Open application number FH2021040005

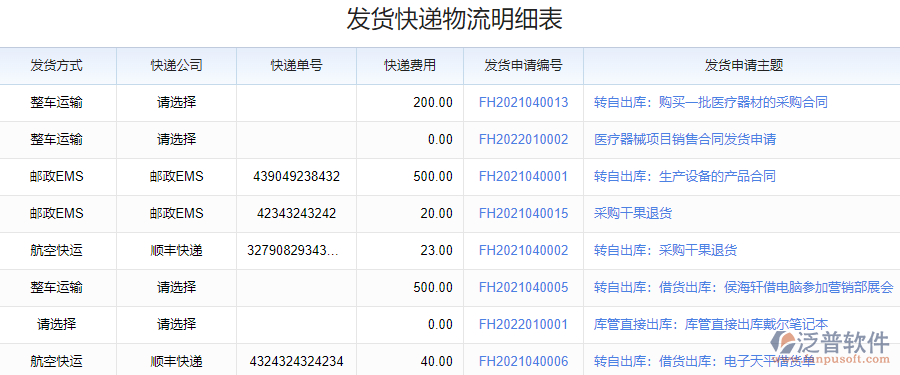pos(523,287)
